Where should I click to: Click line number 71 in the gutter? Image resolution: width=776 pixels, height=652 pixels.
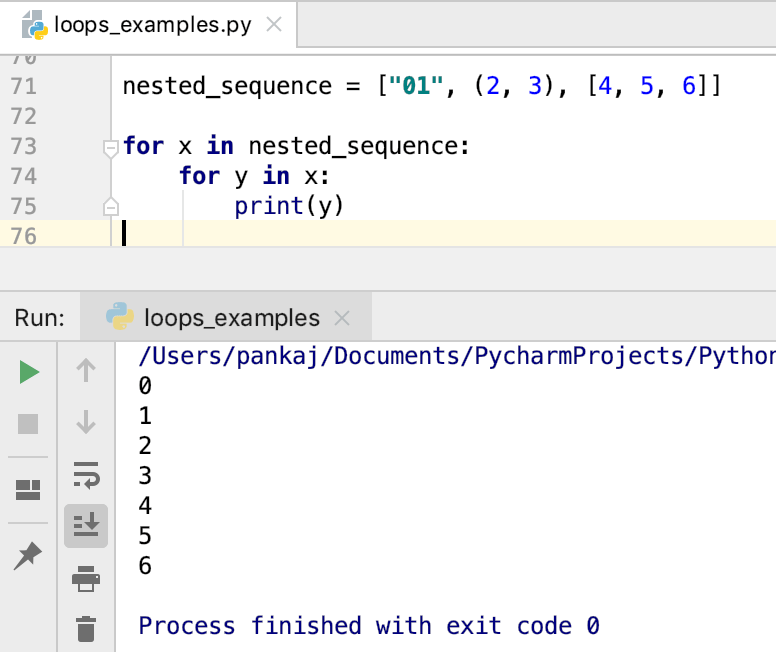23,86
